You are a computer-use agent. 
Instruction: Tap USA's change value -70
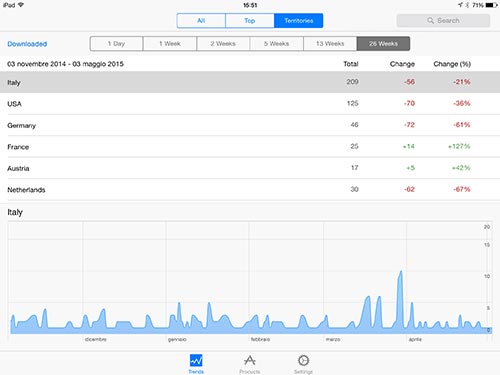click(x=409, y=103)
